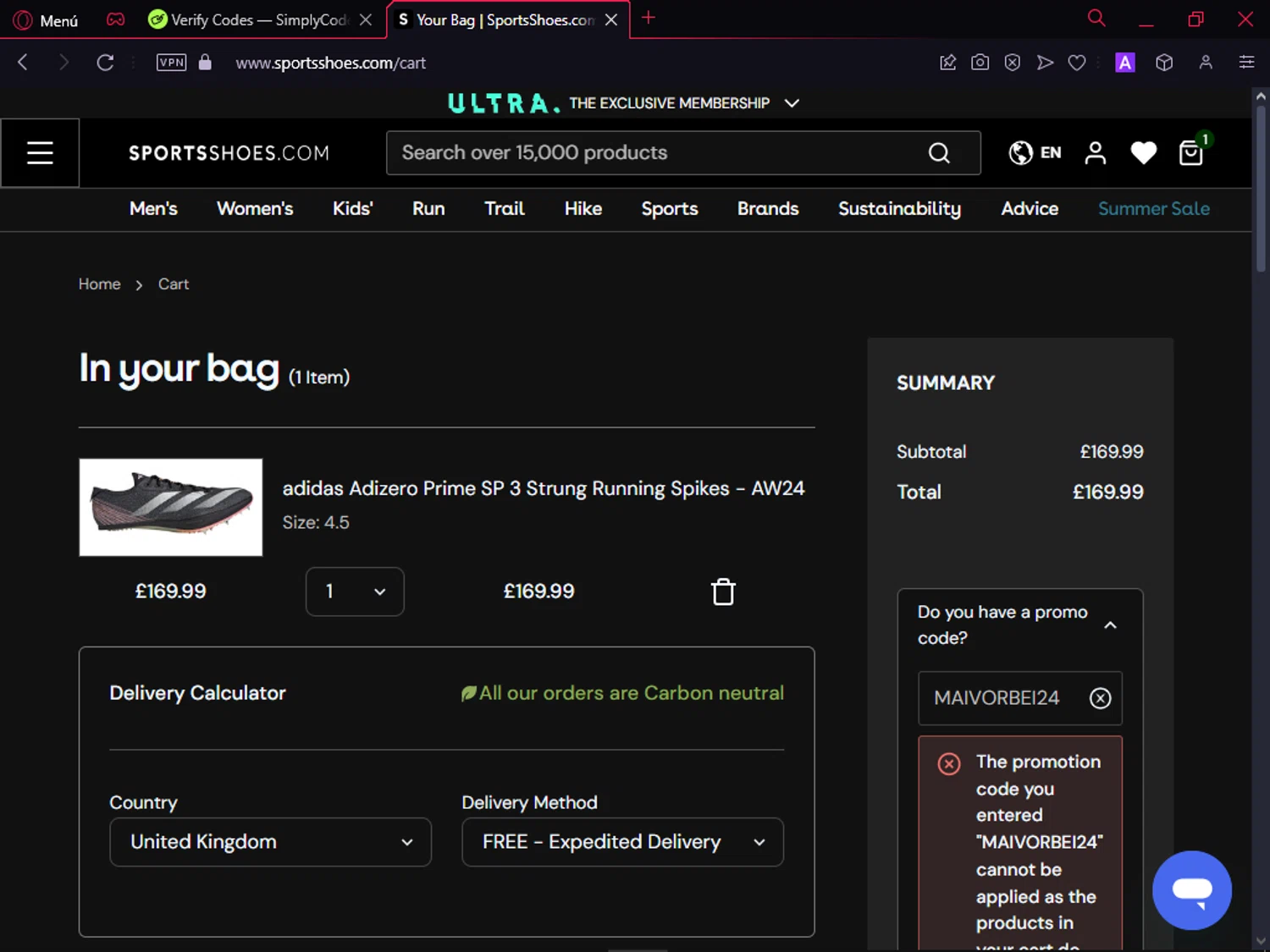Open the shopping bag icon with badge
1270x952 pixels.
[x=1192, y=152]
